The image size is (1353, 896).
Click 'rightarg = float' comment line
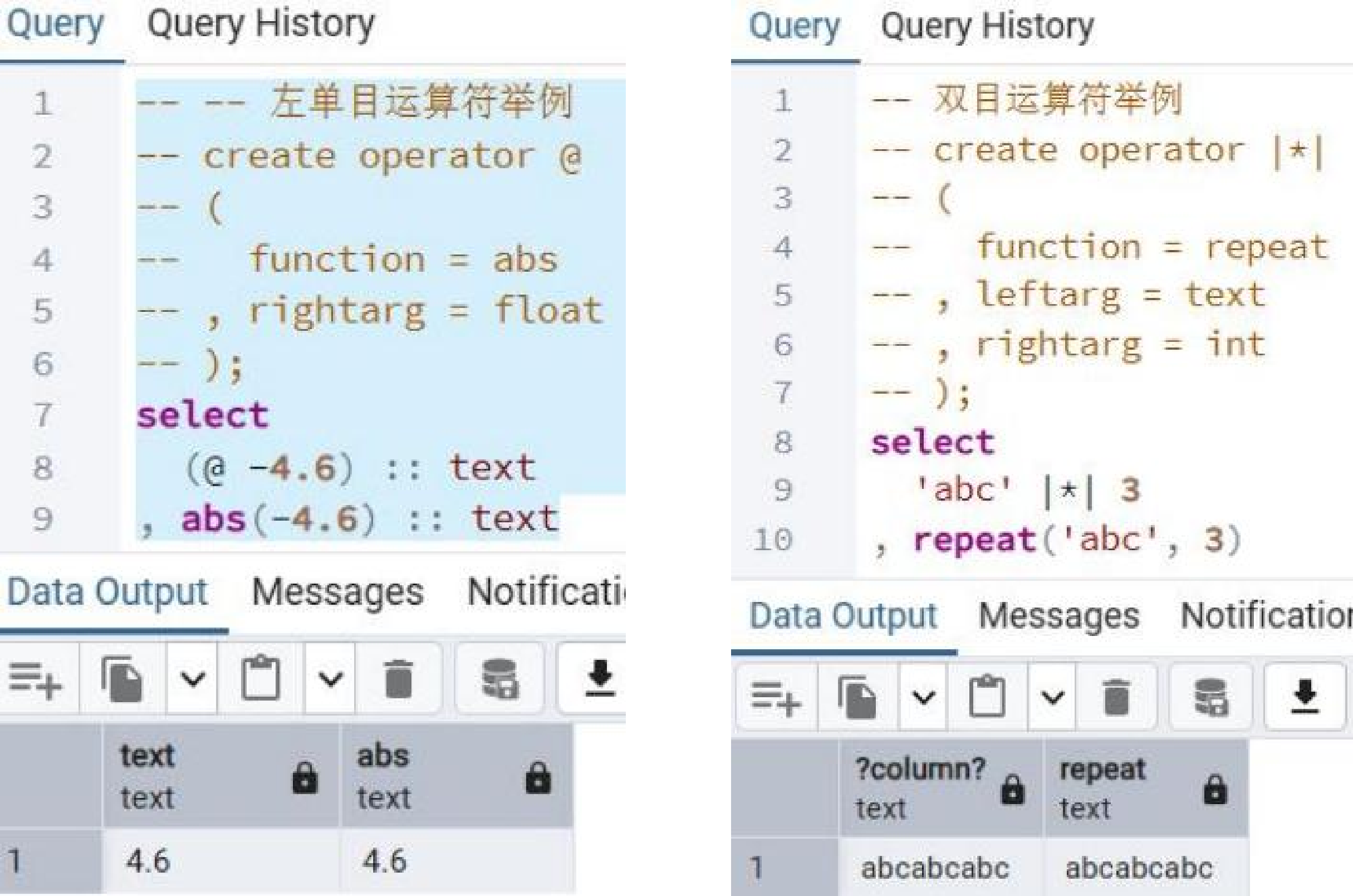pyautogui.click(x=370, y=312)
